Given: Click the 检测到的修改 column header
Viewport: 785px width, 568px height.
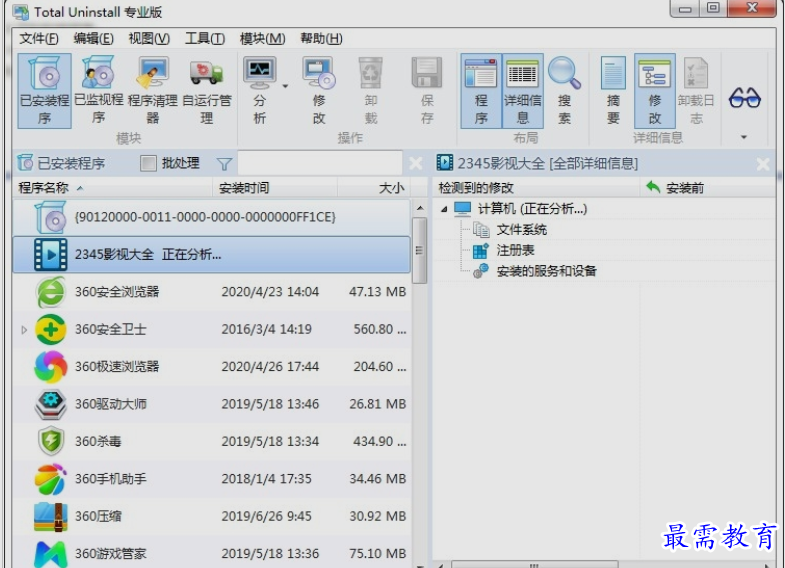Looking at the screenshot, I should (536, 188).
